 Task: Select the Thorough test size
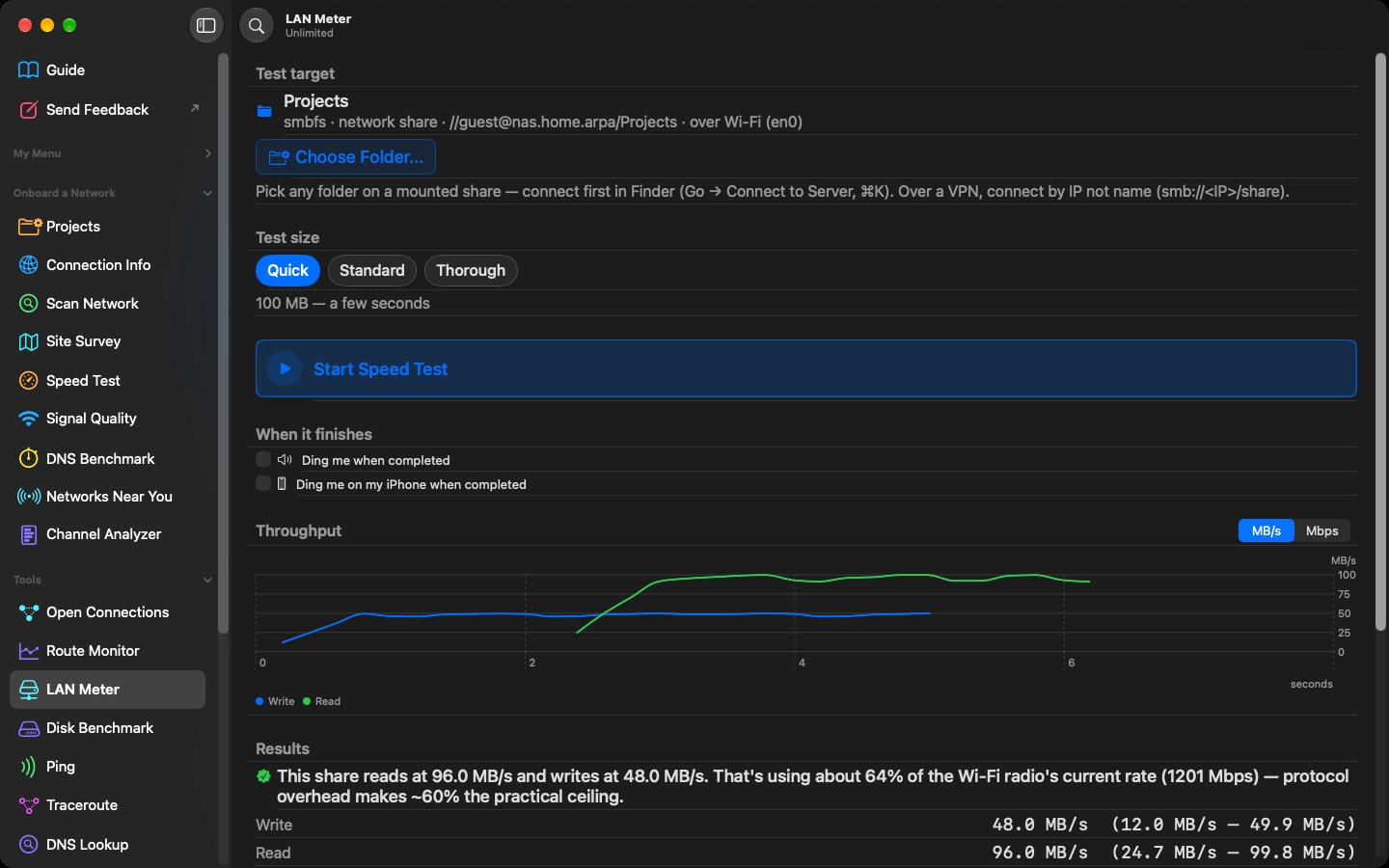pyautogui.click(x=471, y=271)
